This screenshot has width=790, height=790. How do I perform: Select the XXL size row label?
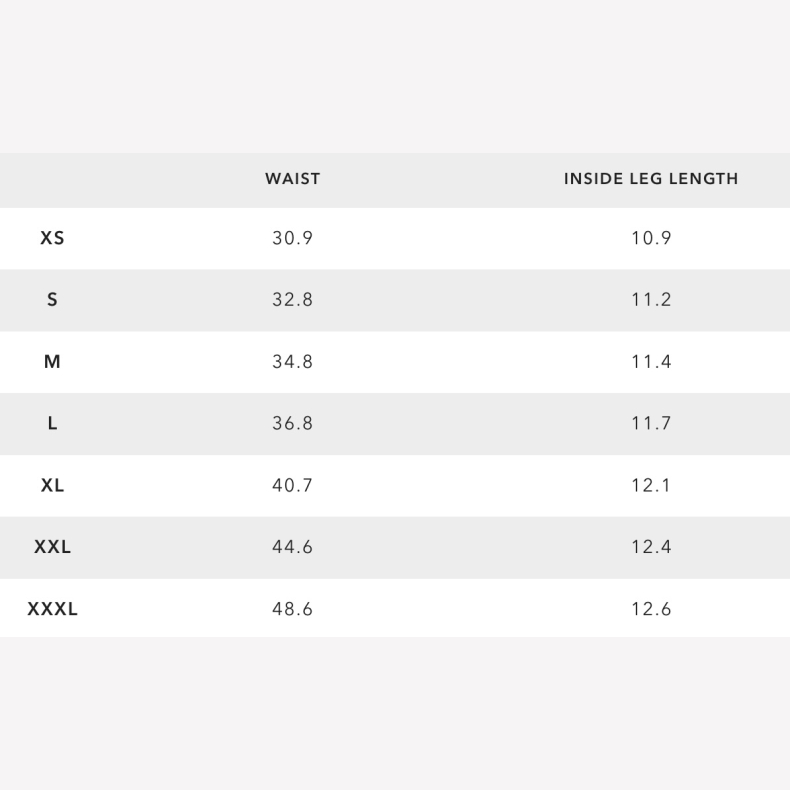pyautogui.click(x=52, y=547)
